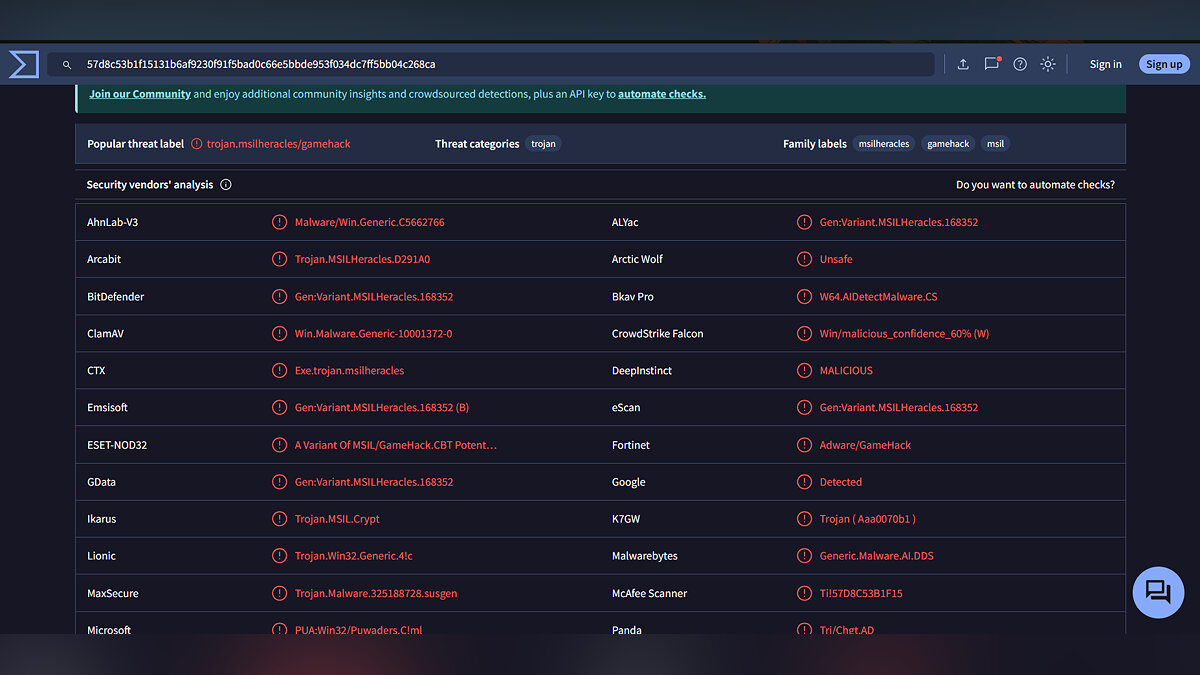
Task: Click the search magnifier icon
Action: coord(67,65)
